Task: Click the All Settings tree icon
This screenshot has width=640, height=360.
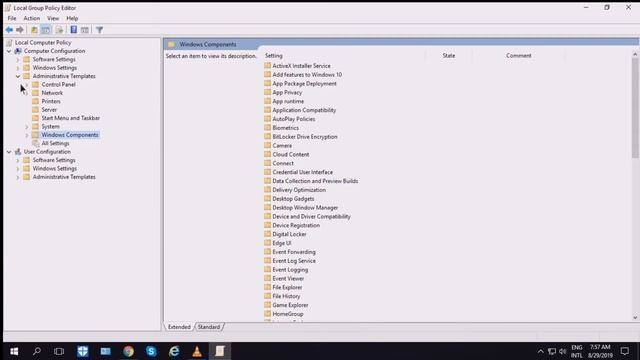Action: pos(36,143)
